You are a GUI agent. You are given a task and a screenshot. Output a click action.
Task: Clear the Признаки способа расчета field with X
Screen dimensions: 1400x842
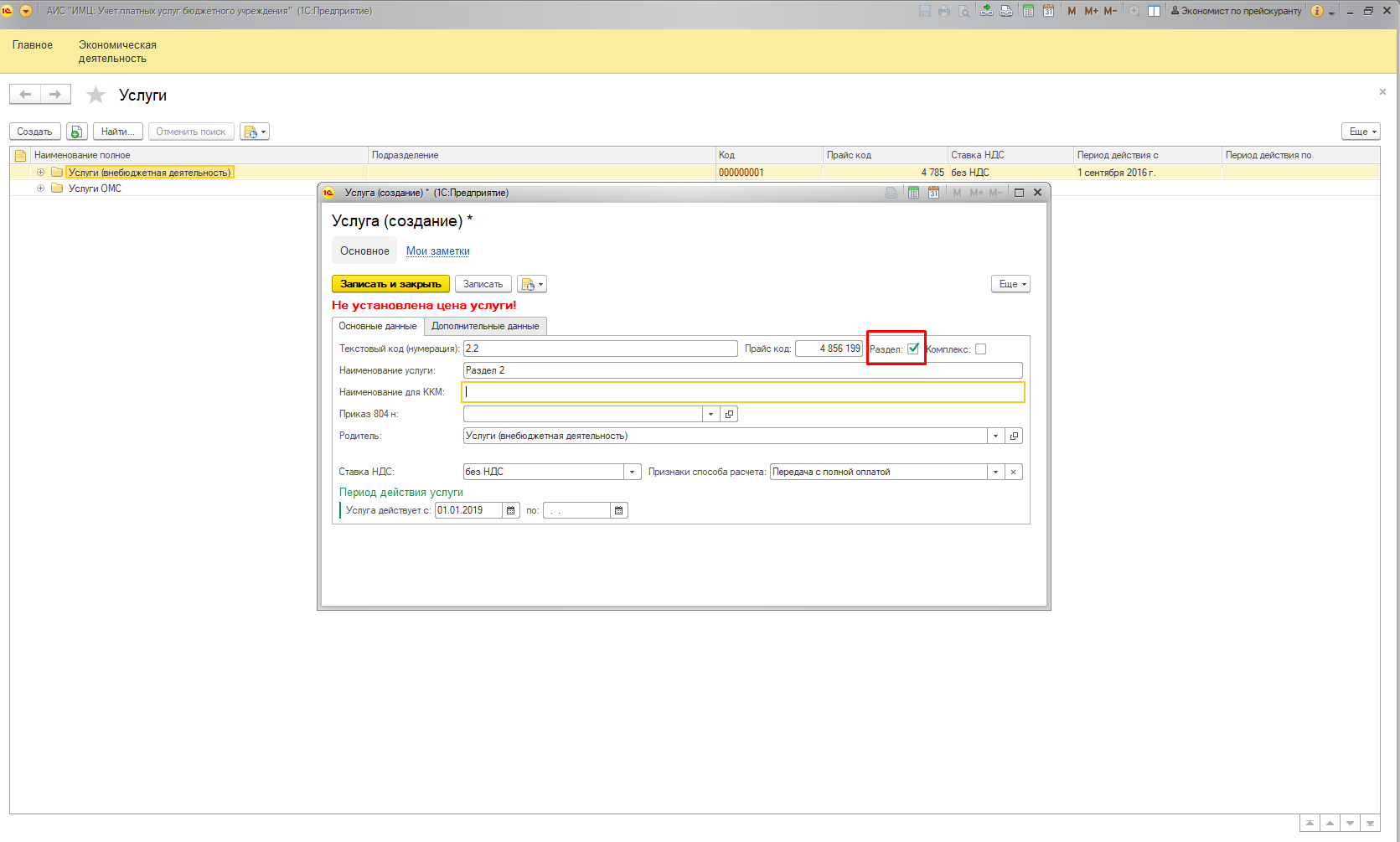pos(1013,472)
